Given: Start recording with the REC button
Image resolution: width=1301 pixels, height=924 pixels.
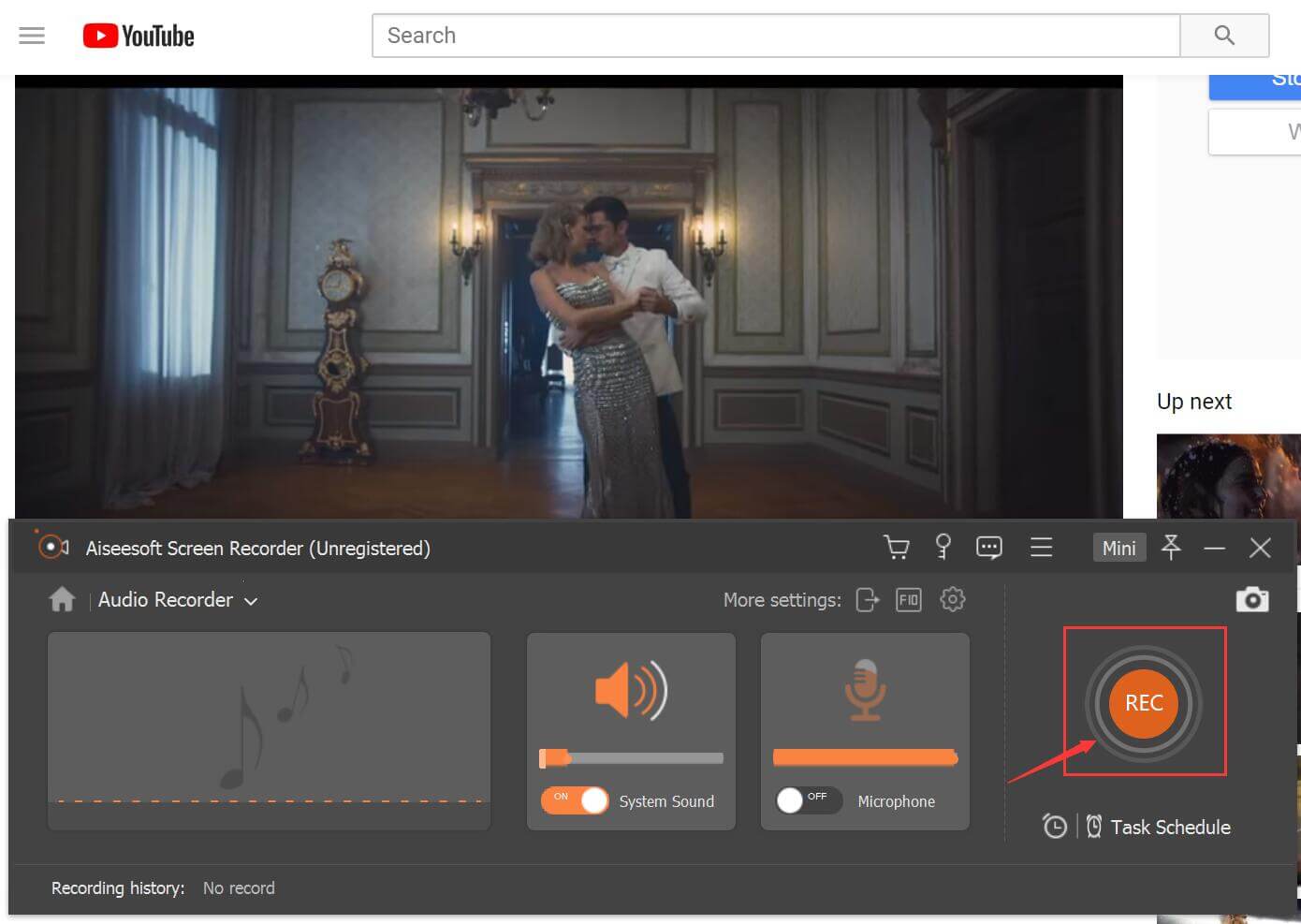Looking at the screenshot, I should [1144, 703].
